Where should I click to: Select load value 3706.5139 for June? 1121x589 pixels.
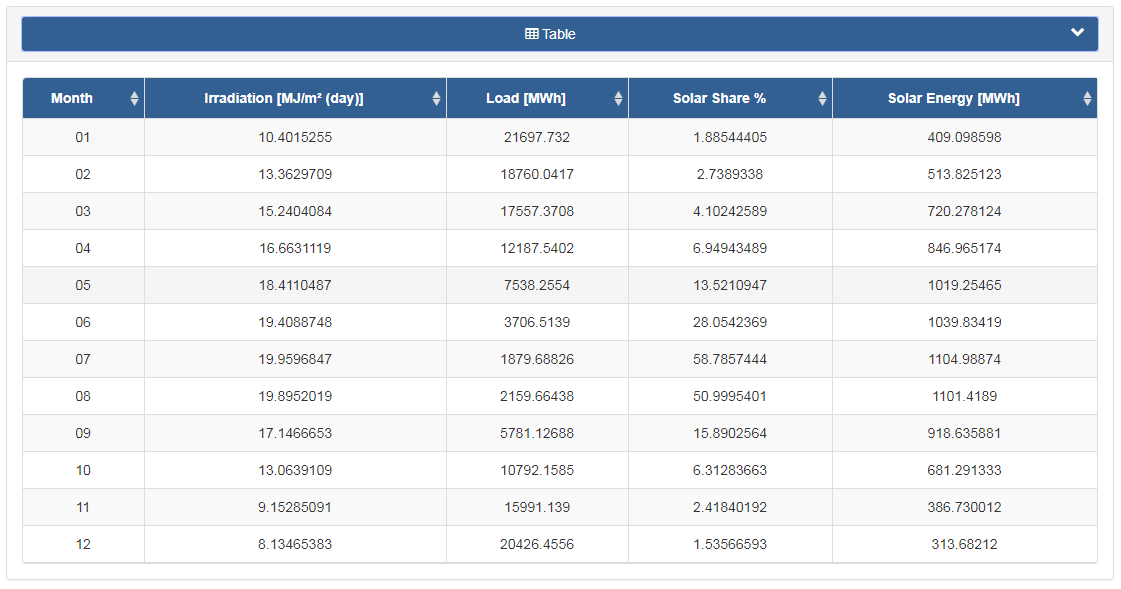537,322
